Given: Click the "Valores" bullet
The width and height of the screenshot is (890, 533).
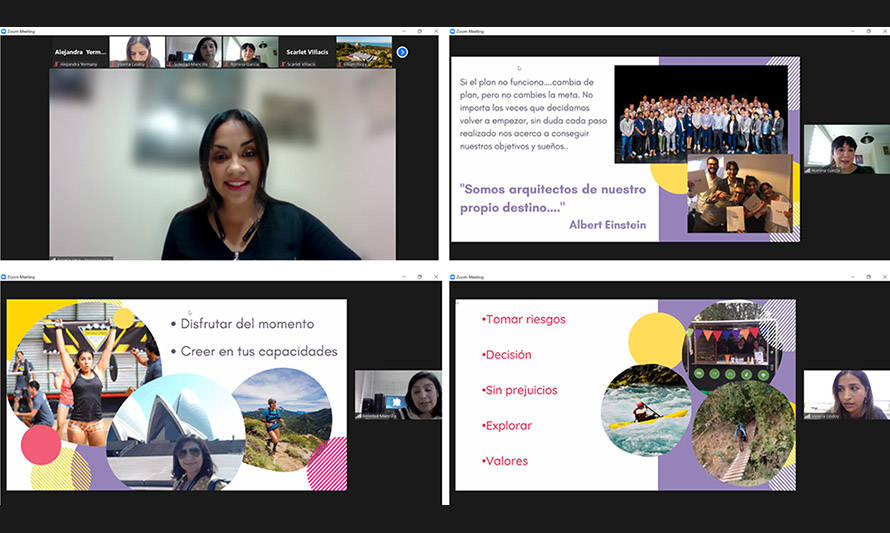Looking at the screenshot, I should 505,461.
